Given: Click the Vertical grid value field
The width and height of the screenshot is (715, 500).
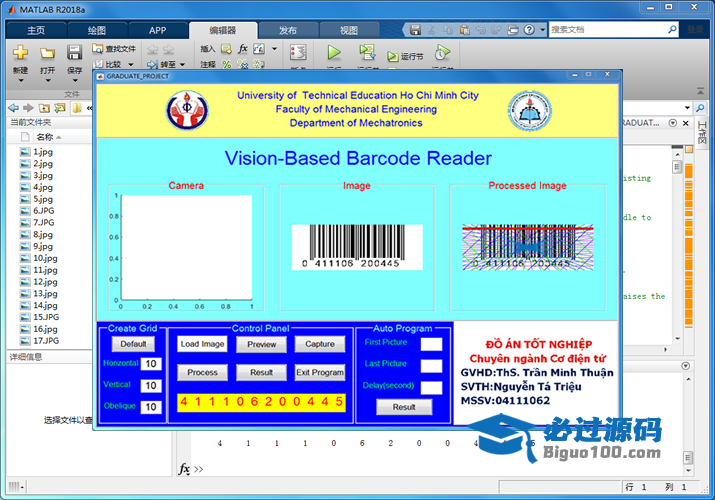Looking at the screenshot, I should pyautogui.click(x=151, y=386).
